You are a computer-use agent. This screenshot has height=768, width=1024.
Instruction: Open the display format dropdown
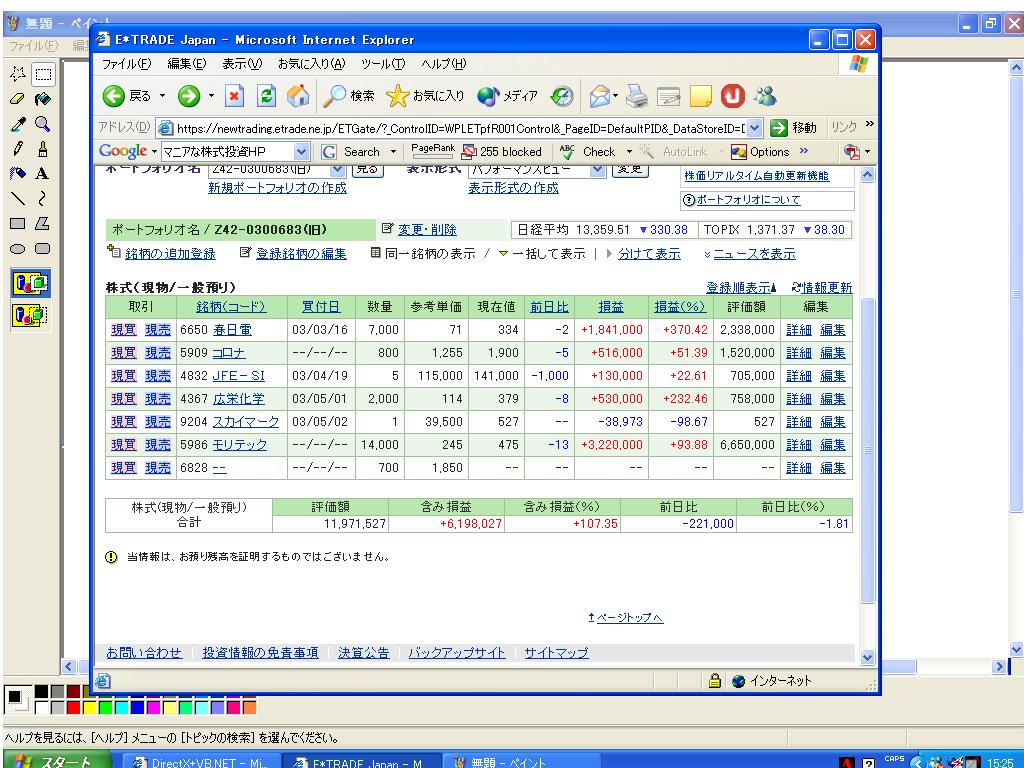tap(598, 169)
